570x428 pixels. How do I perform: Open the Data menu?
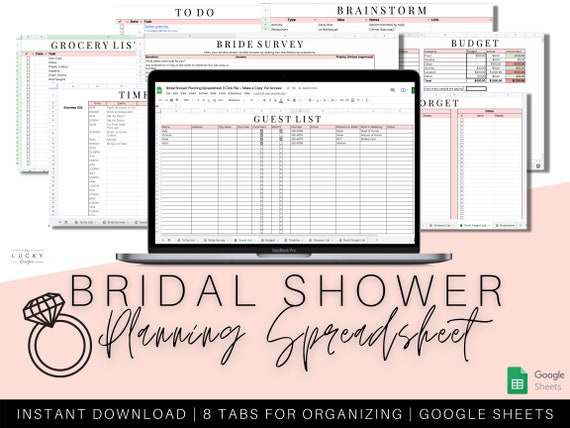213,93
